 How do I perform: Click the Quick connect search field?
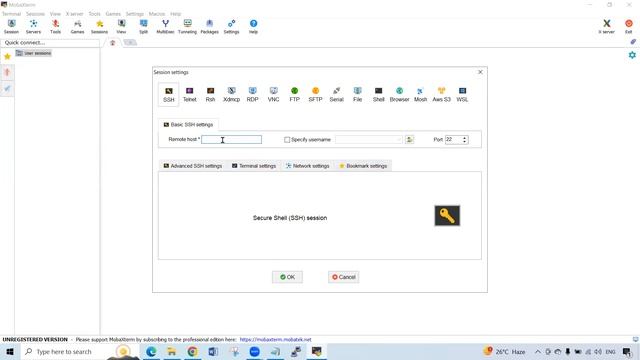50,42
